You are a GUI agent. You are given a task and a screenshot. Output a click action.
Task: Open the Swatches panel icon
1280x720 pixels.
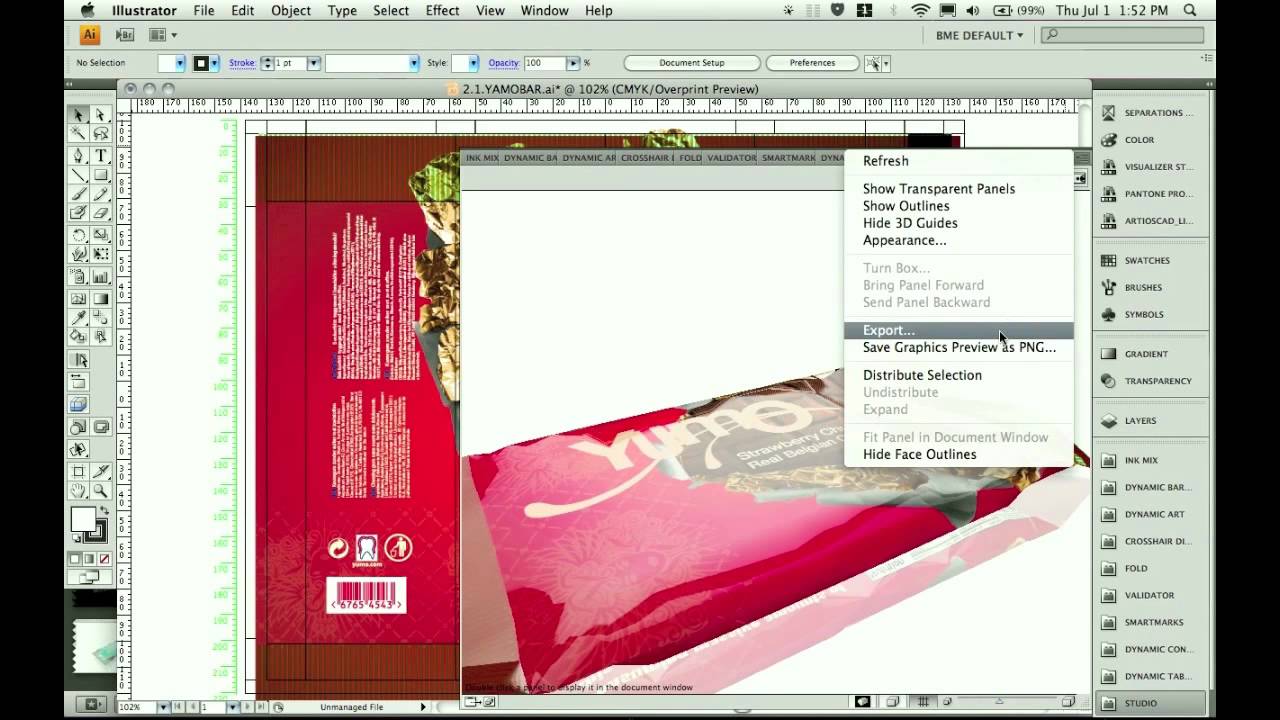click(x=1108, y=260)
